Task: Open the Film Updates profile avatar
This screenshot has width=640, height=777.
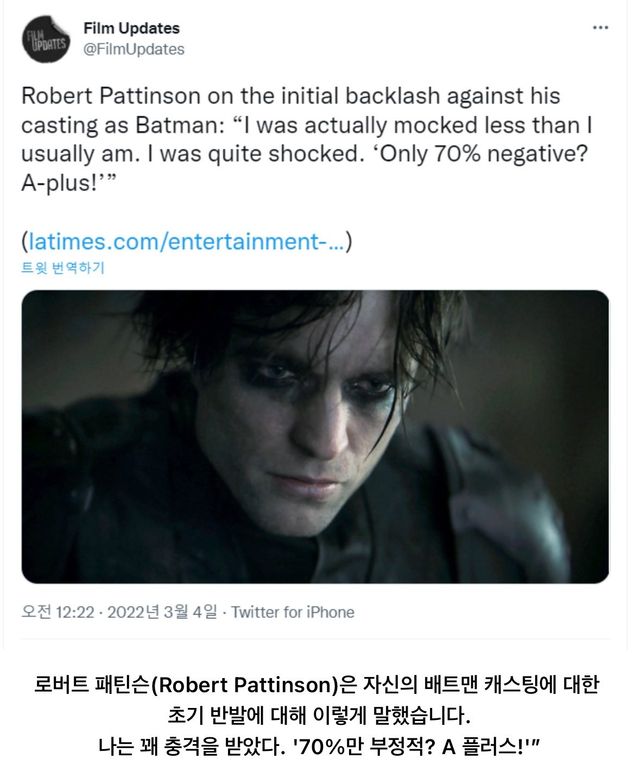Action: (46, 39)
